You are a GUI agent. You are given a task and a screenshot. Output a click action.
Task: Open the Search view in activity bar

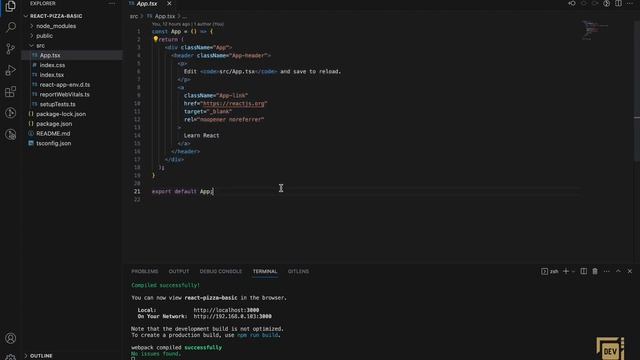coord(11,27)
